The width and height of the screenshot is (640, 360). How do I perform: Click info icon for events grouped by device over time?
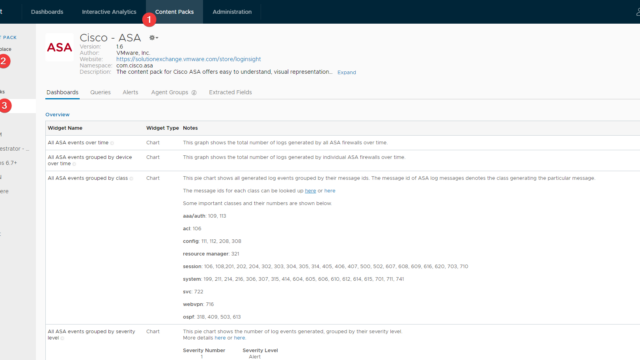click(x=74, y=164)
